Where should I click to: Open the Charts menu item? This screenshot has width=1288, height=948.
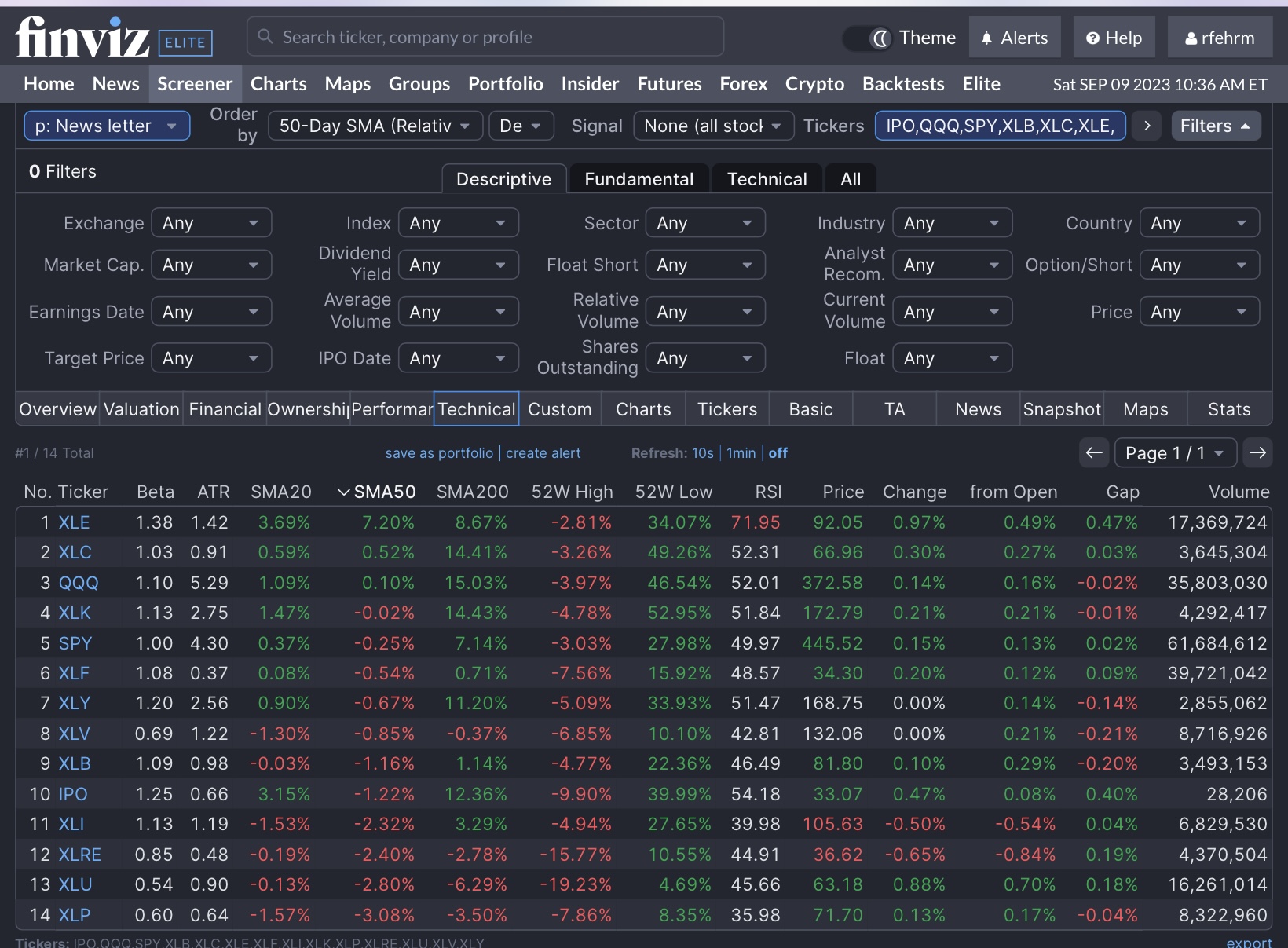(279, 84)
